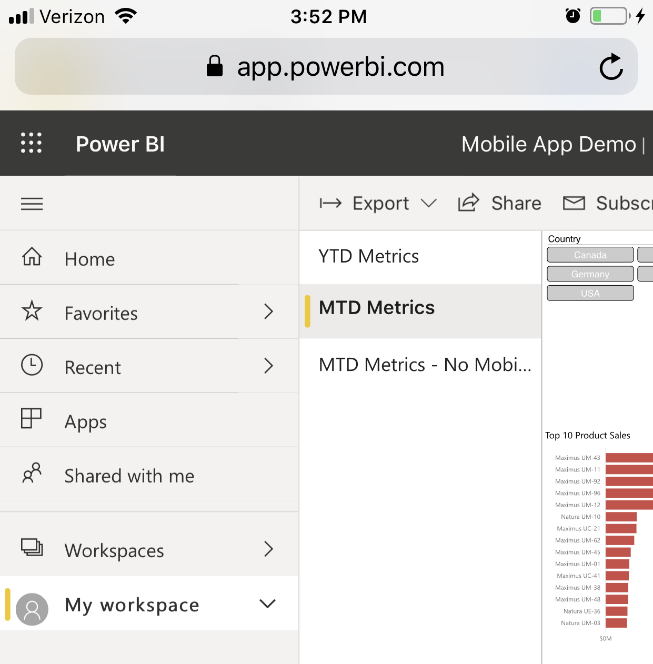Click the Share arrow icon

(468, 202)
